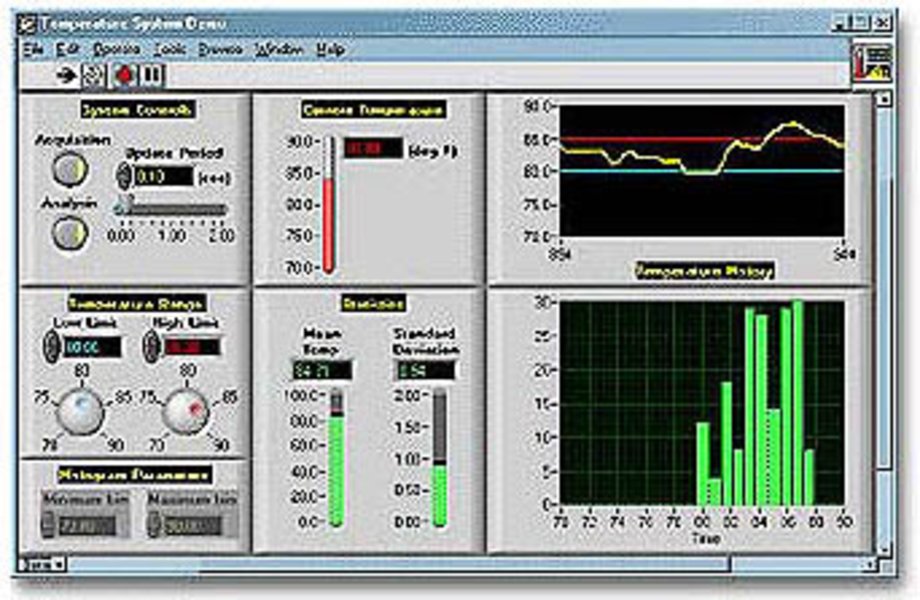Pause execution with the toolbar Pause button

point(151,75)
